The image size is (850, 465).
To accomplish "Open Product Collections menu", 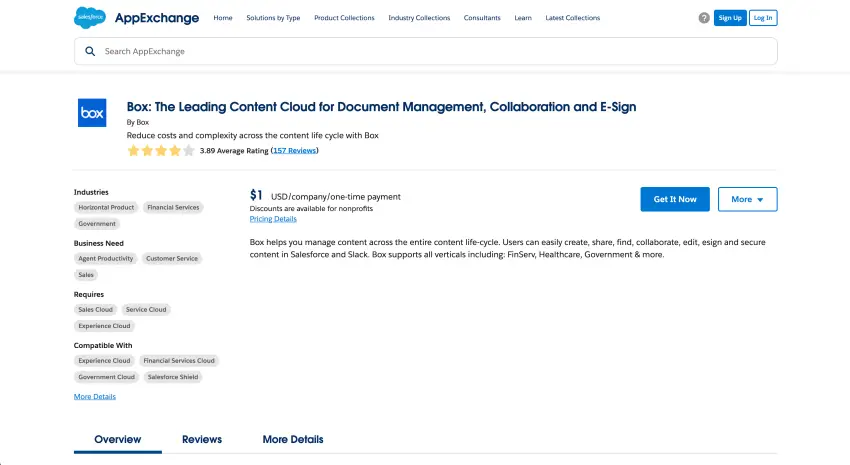I will click(x=344, y=18).
